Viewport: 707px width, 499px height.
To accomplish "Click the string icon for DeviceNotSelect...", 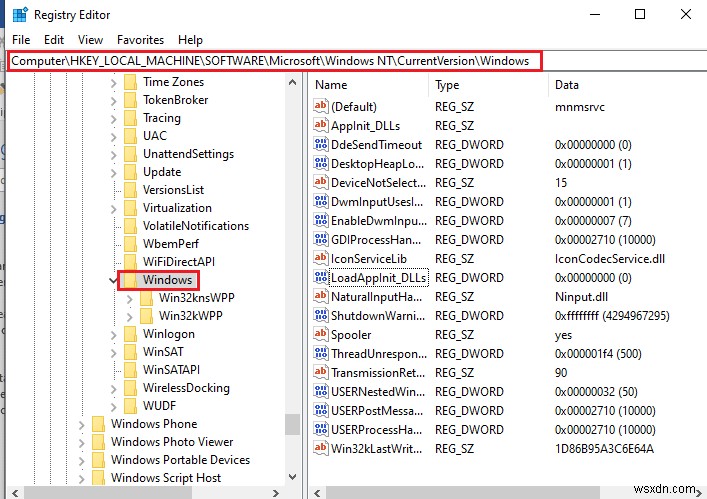I will [x=321, y=182].
